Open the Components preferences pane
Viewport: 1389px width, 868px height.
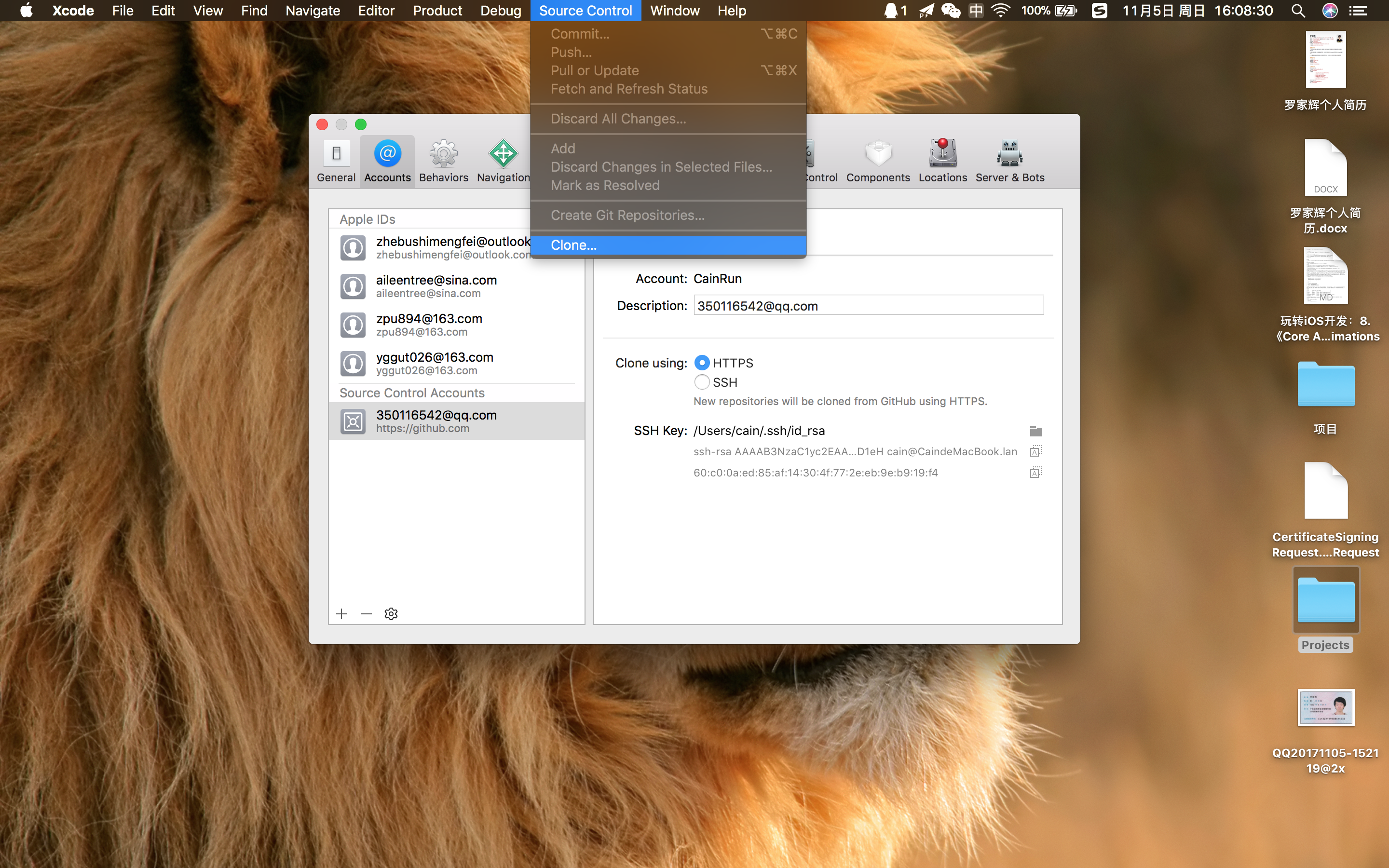click(x=878, y=162)
